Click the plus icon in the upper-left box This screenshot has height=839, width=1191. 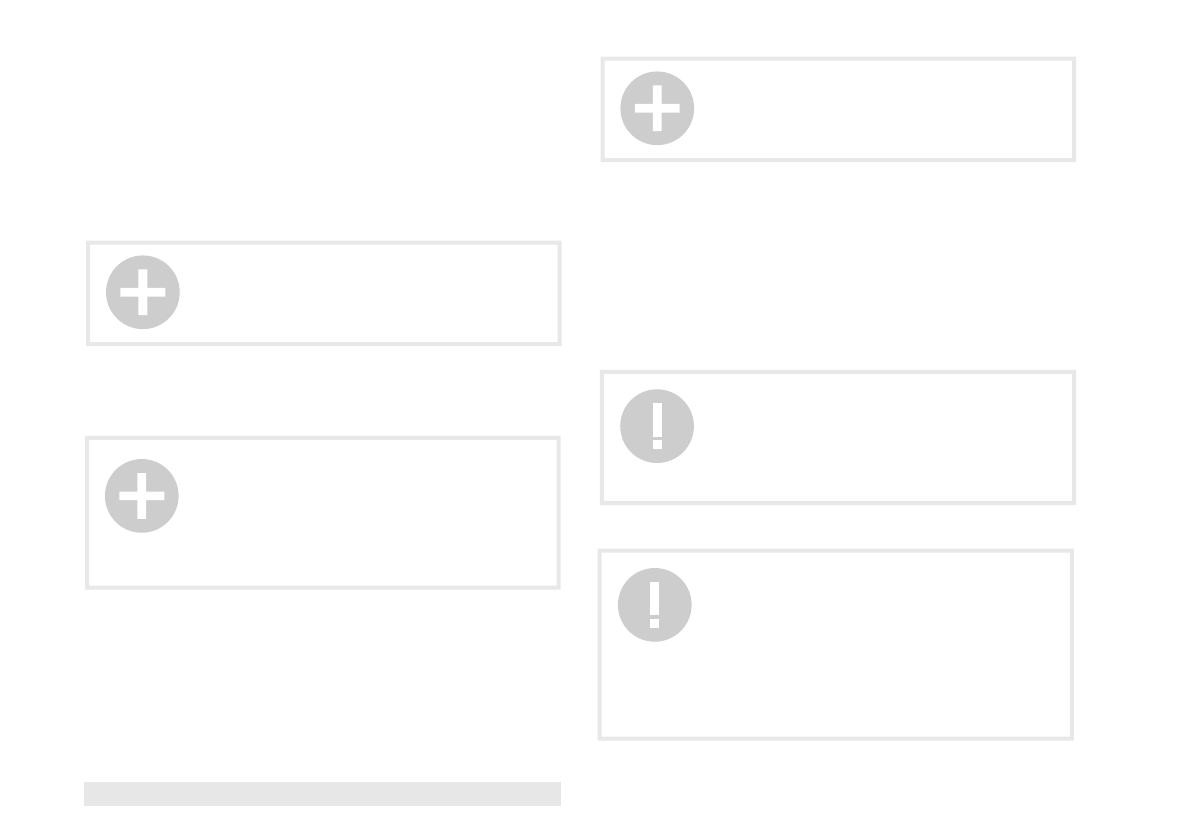143,292
